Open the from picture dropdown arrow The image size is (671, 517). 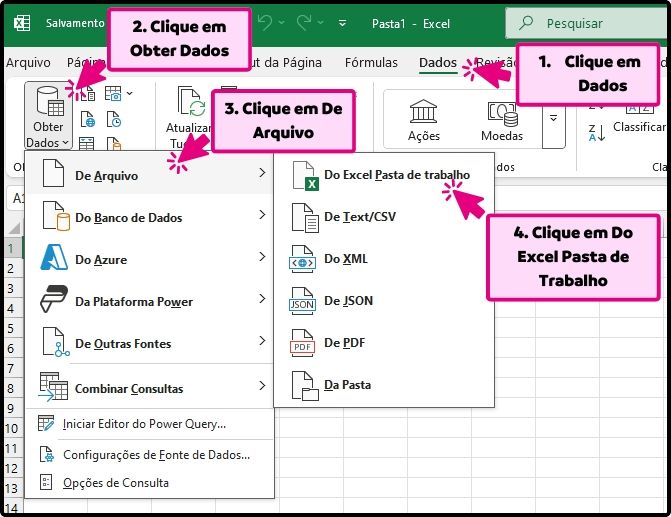coord(130,93)
